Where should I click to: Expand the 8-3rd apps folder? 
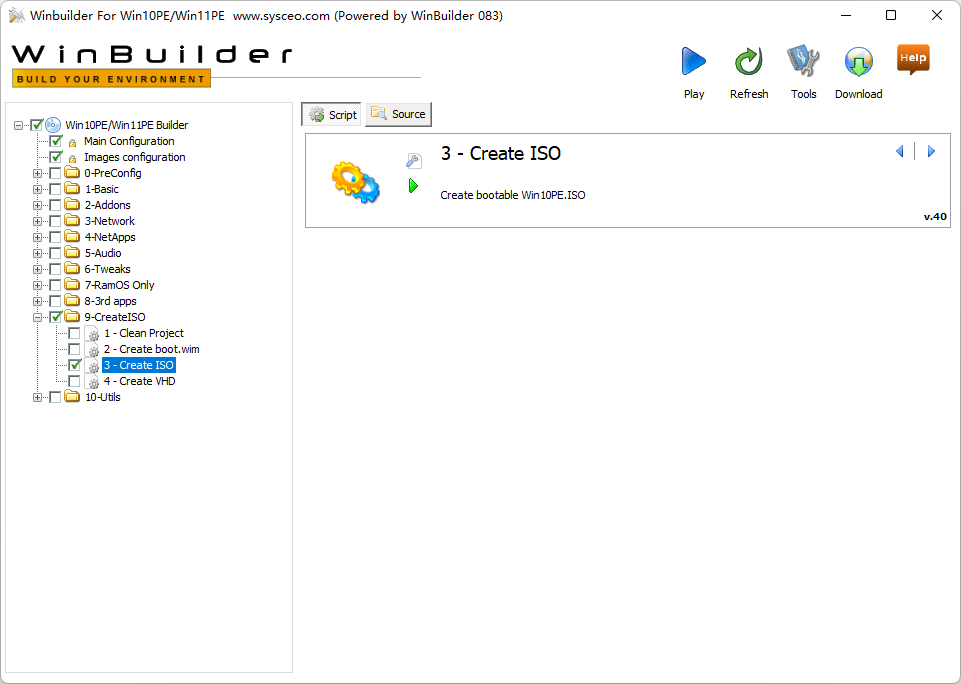37,301
